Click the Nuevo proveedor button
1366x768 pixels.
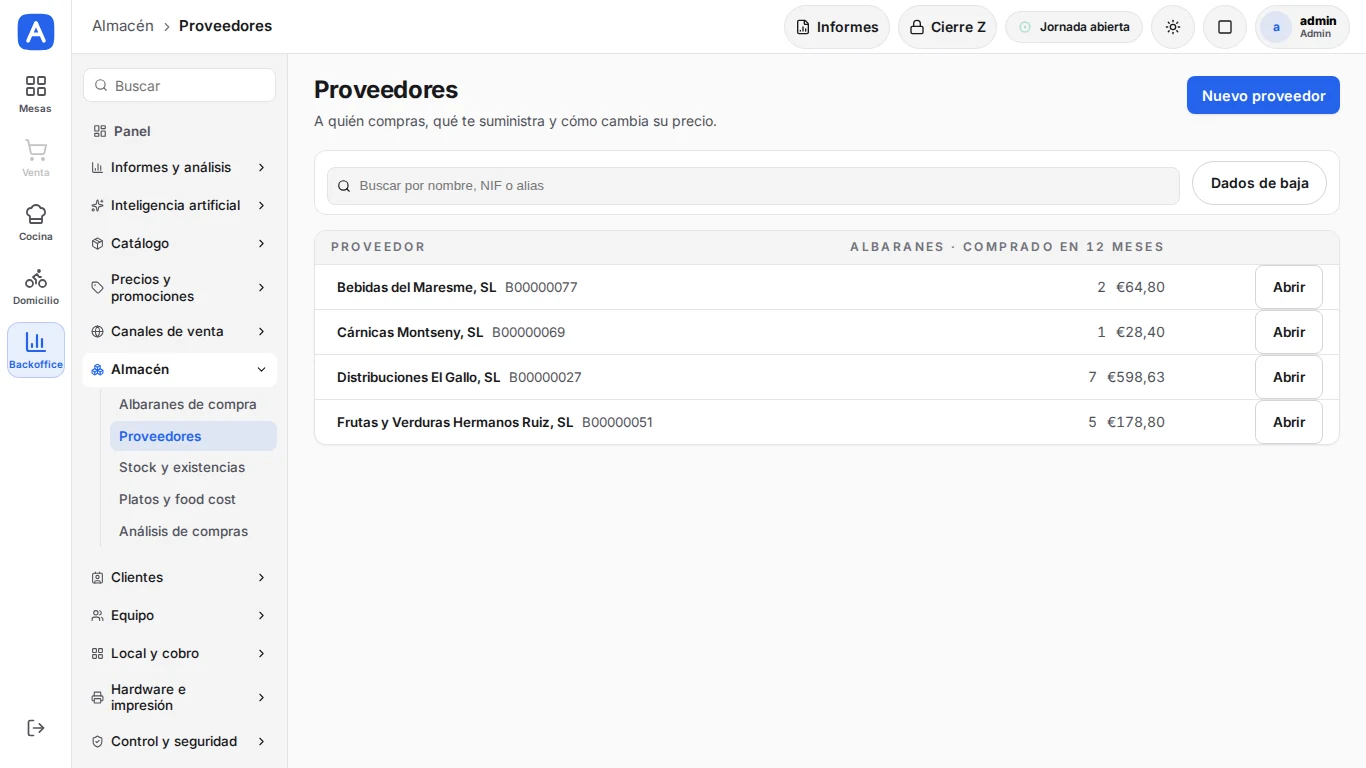pyautogui.click(x=1263, y=95)
